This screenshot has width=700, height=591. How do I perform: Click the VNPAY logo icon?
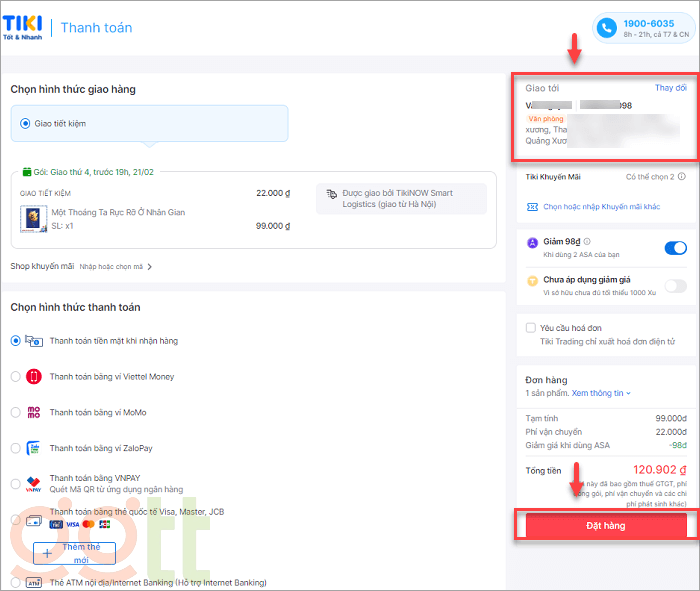coord(32,484)
